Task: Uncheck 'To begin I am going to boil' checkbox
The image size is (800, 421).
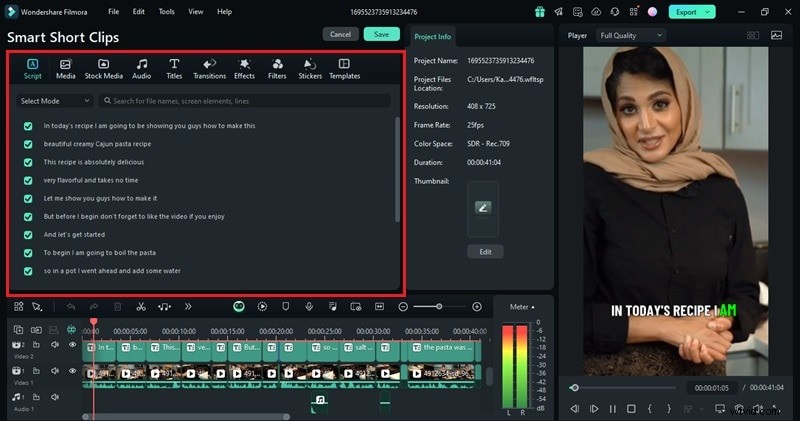Action: [28, 253]
